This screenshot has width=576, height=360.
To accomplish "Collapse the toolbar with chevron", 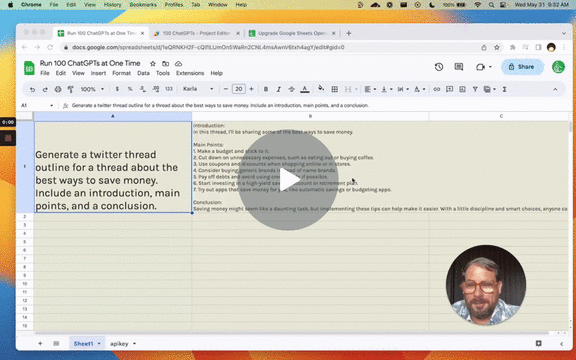I will [x=555, y=89].
